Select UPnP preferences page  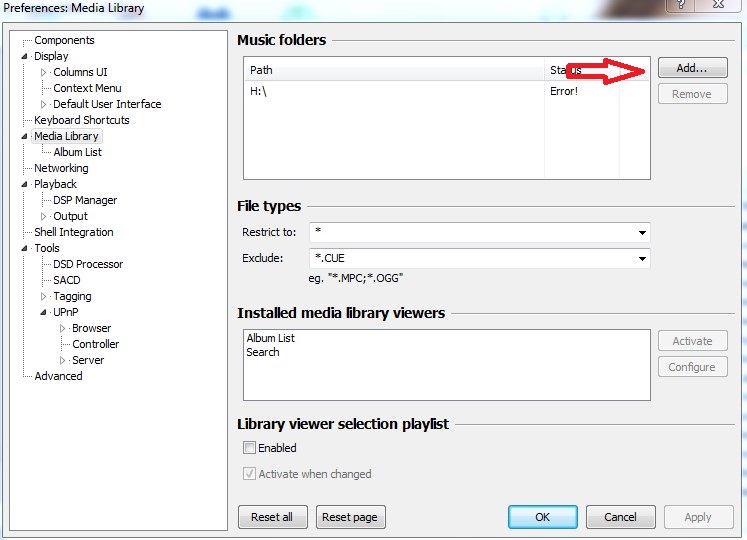pos(66,312)
